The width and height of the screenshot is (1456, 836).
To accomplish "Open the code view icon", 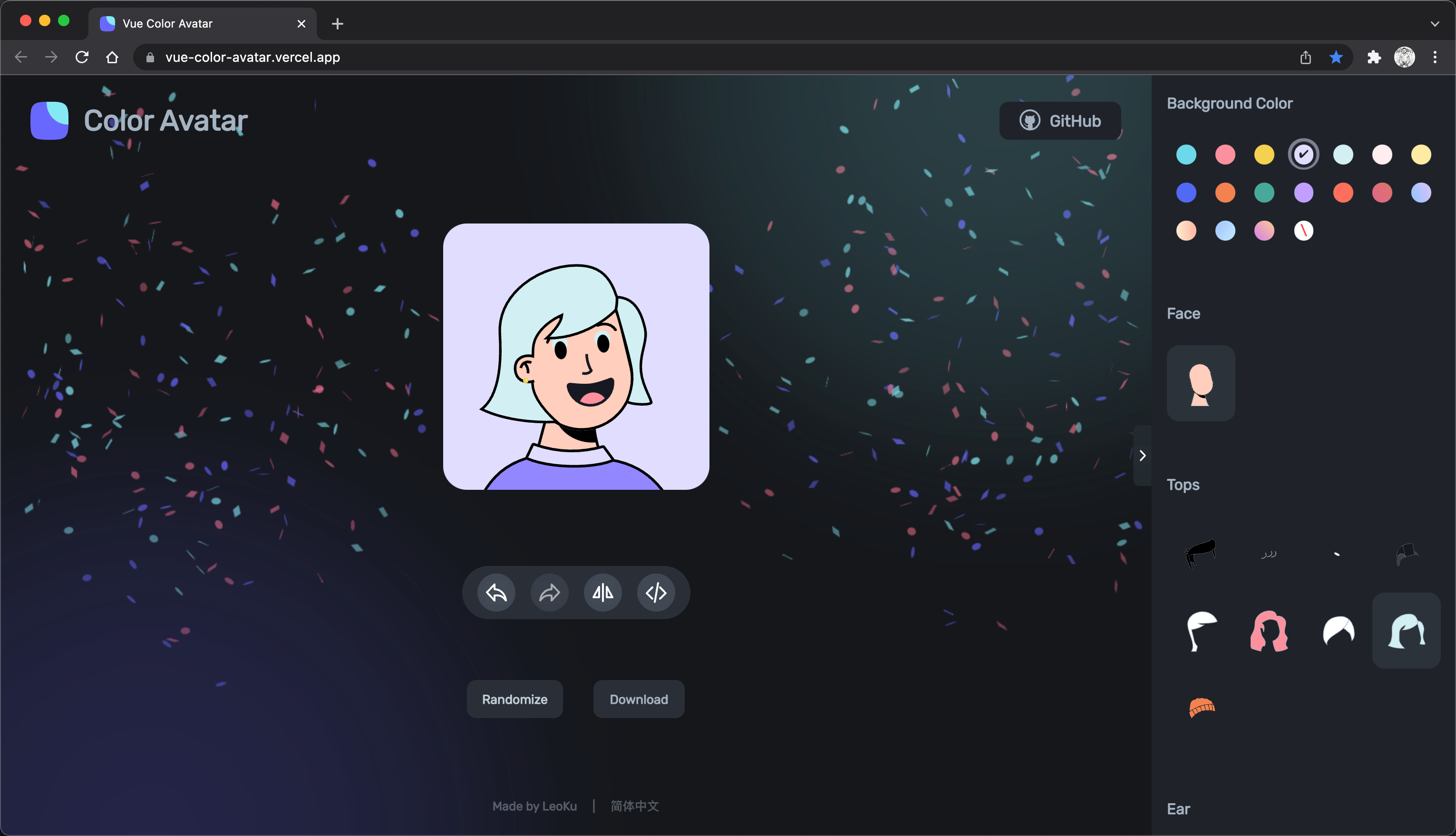I will point(656,592).
